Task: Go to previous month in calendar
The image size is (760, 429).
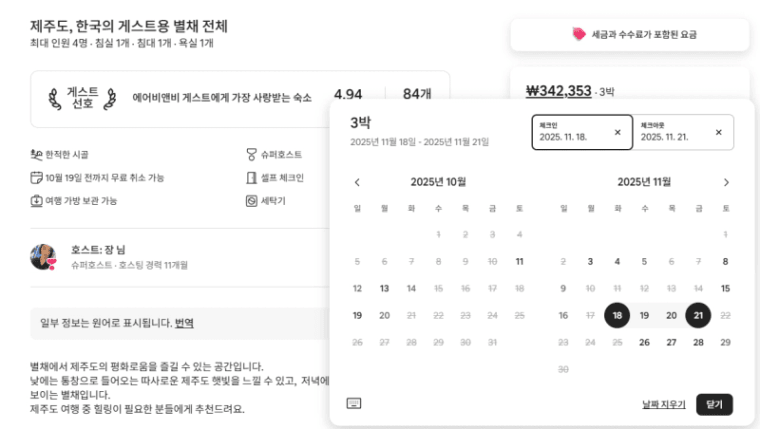Action: 357,182
